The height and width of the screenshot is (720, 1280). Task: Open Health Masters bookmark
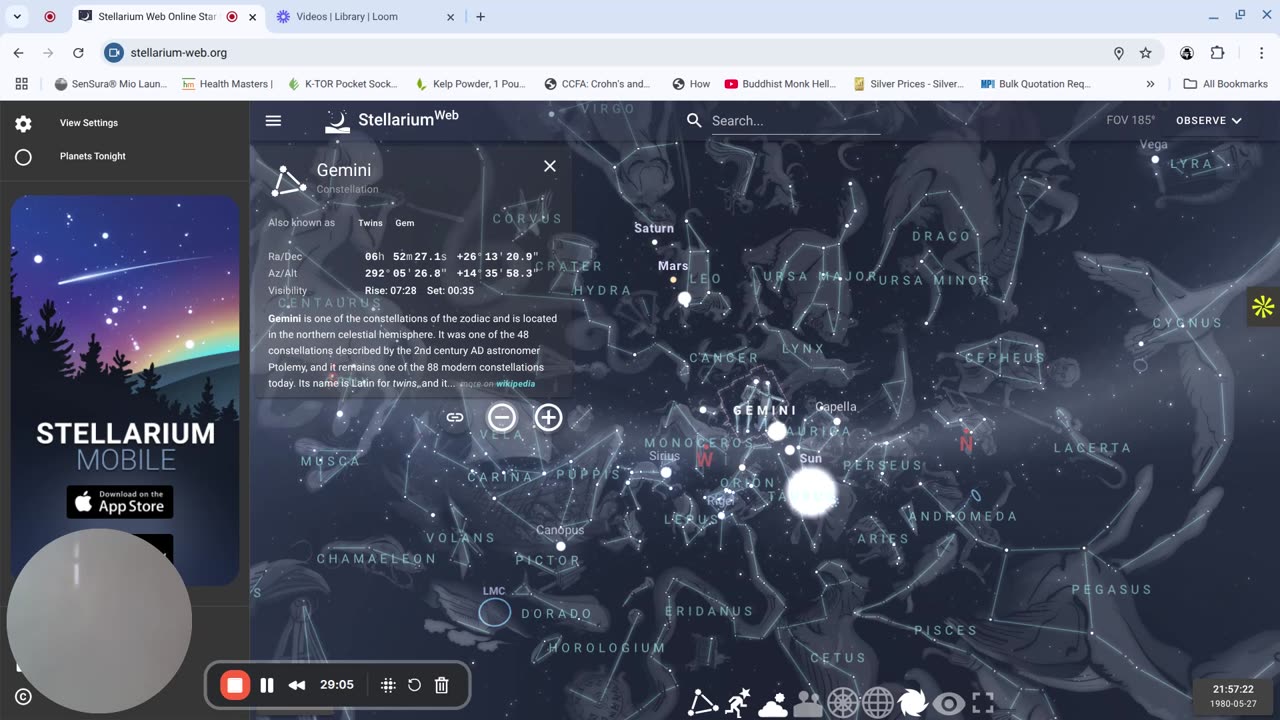point(225,84)
